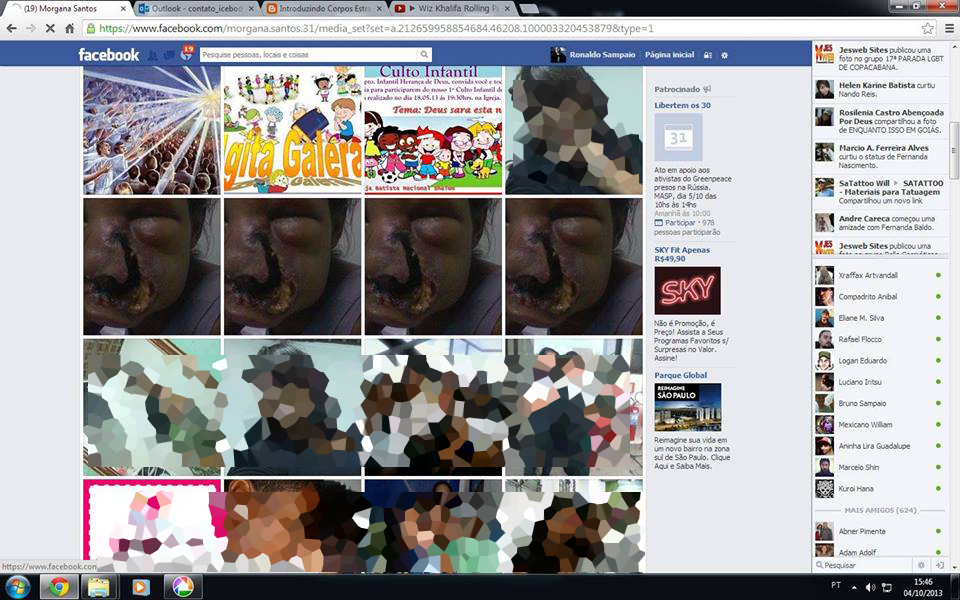
Task: Open chat options gear menu
Action: pos(921,565)
